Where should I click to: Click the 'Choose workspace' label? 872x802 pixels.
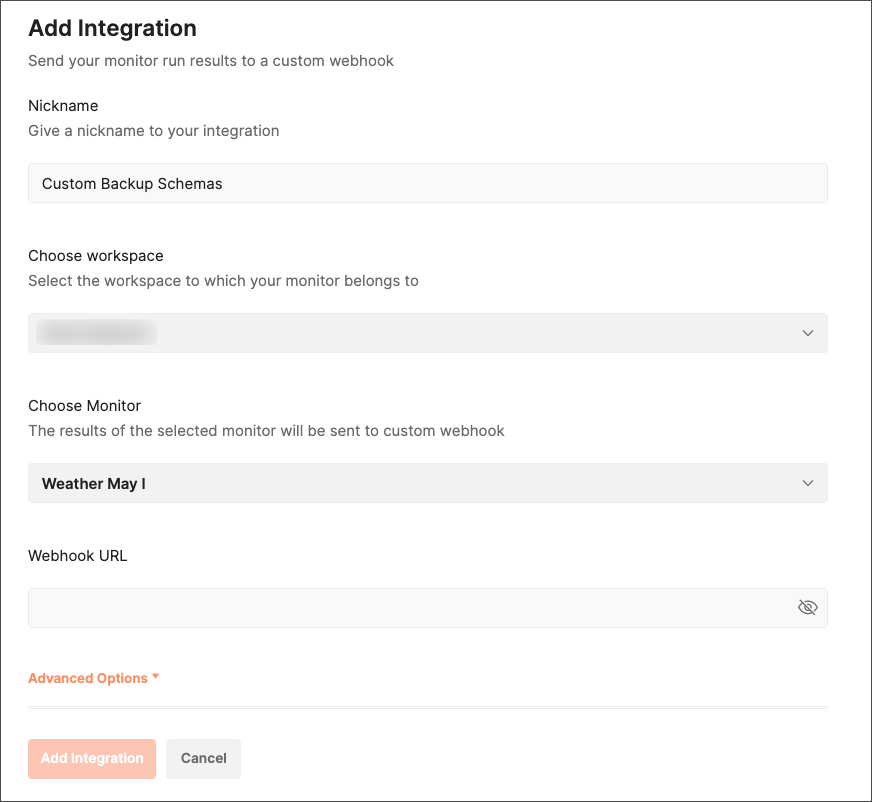(96, 256)
